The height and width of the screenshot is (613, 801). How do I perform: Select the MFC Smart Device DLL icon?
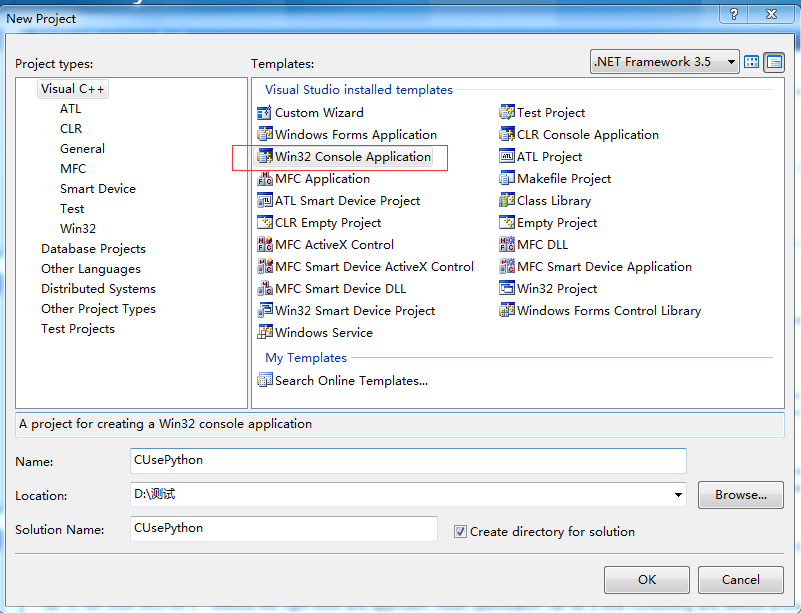click(x=264, y=288)
